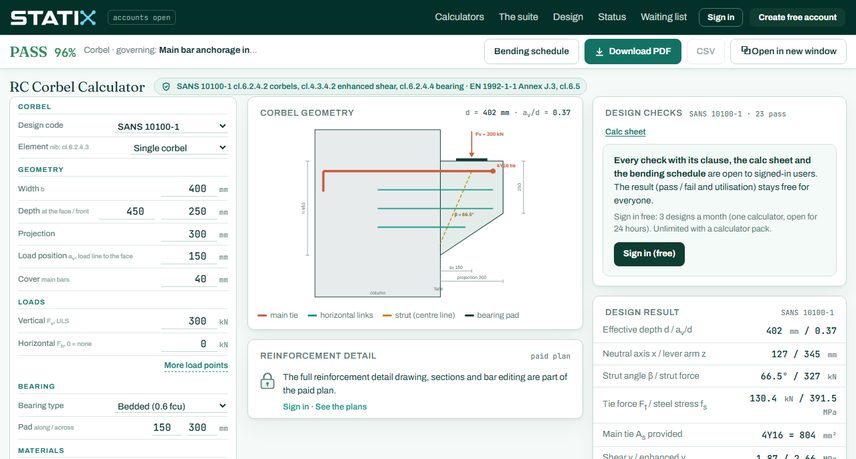856x459 pixels.
Task: Click the Vertical load input showing 300
Action: [x=189, y=321]
